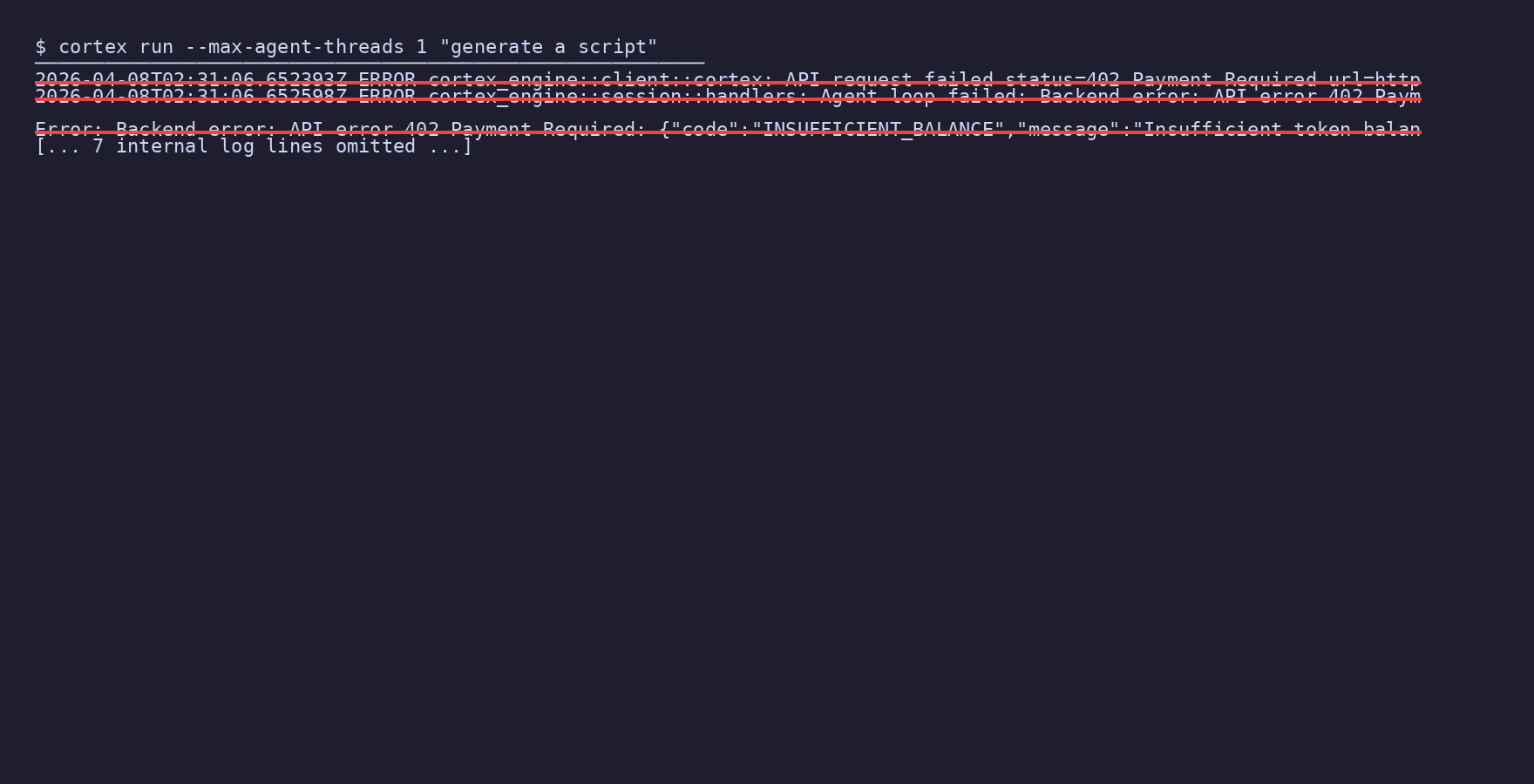Click the horizontal separator line under the command

(x=370, y=63)
